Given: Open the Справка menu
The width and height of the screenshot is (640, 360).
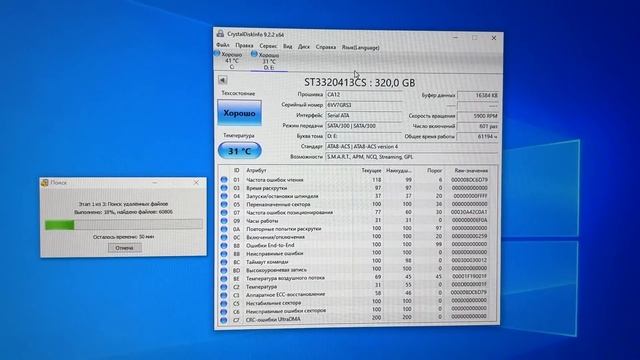Looking at the screenshot, I should click(x=326, y=47).
